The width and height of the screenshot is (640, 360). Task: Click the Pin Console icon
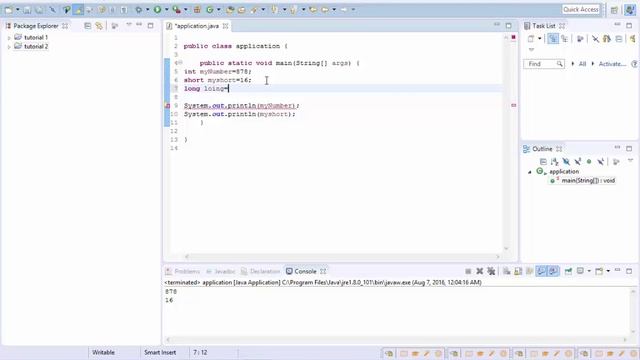pyautogui.click(x=568, y=271)
